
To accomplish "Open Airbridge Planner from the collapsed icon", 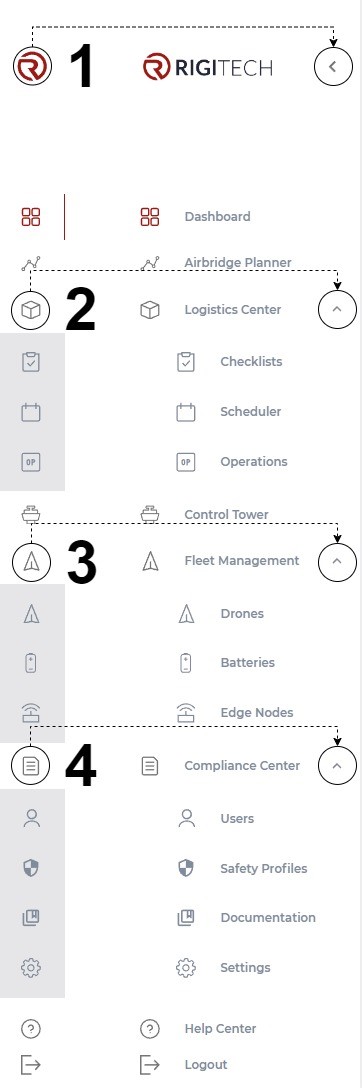I will 31,263.
